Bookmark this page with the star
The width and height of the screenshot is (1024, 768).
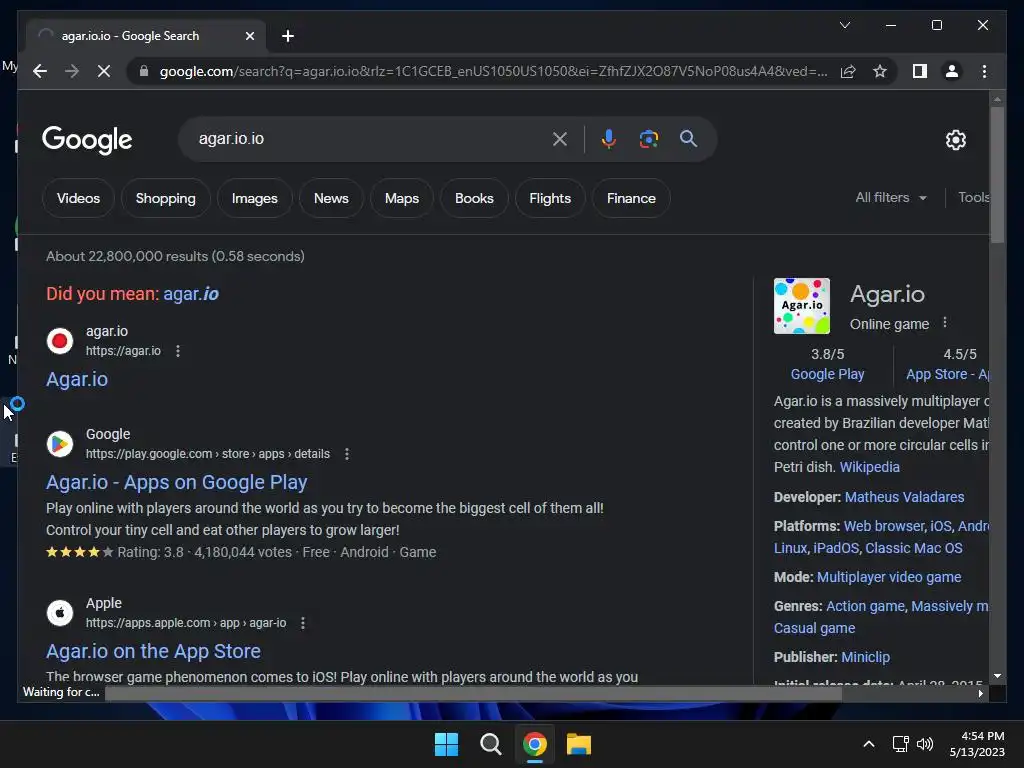(880, 71)
